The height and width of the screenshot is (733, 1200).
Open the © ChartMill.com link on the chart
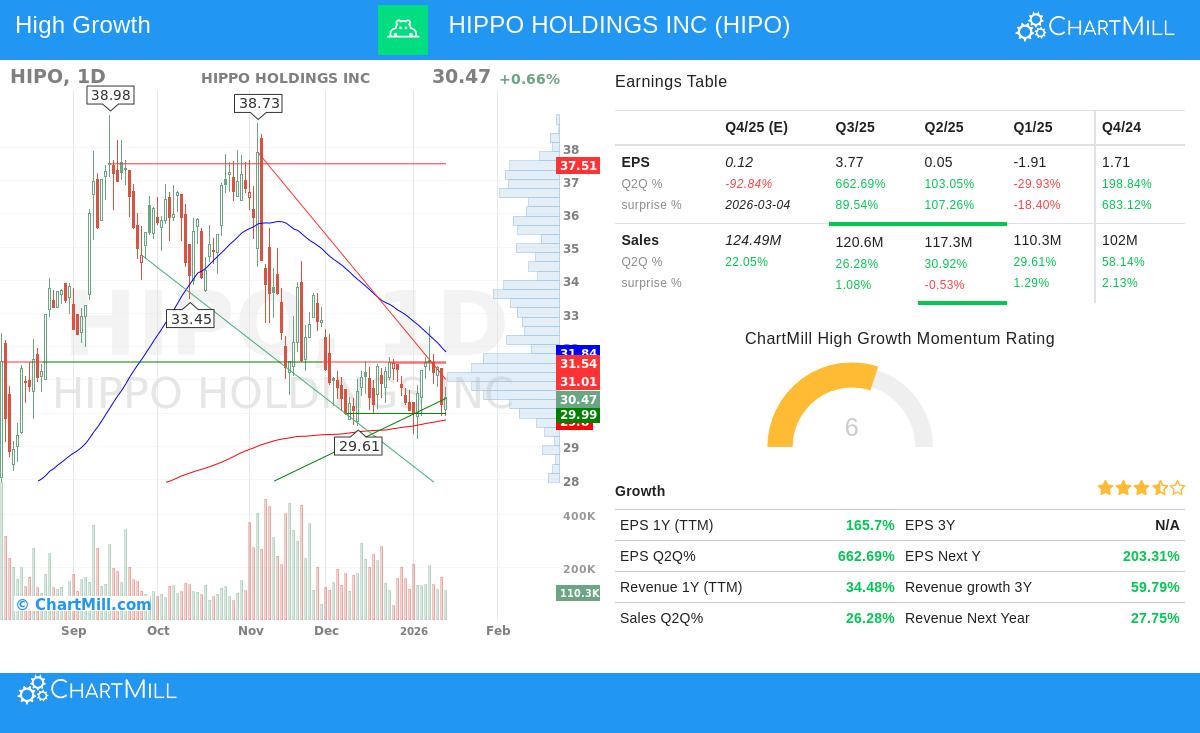point(84,604)
